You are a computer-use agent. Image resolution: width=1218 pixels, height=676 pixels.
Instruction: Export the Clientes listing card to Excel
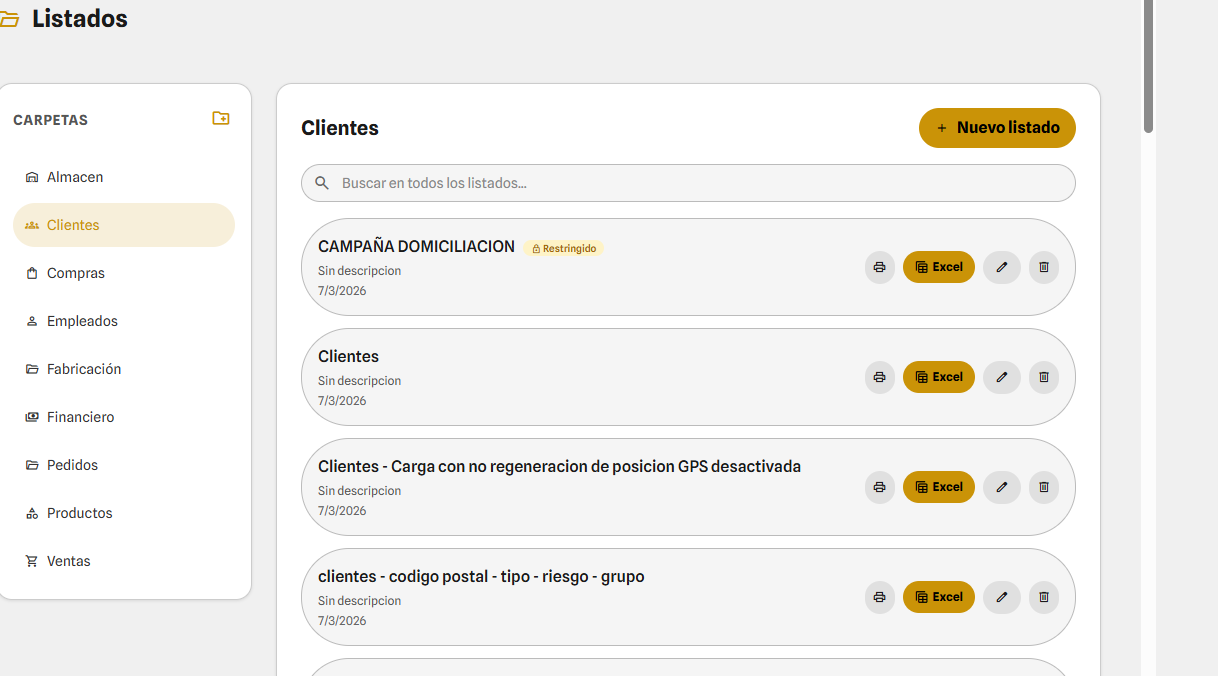pyautogui.click(x=939, y=377)
